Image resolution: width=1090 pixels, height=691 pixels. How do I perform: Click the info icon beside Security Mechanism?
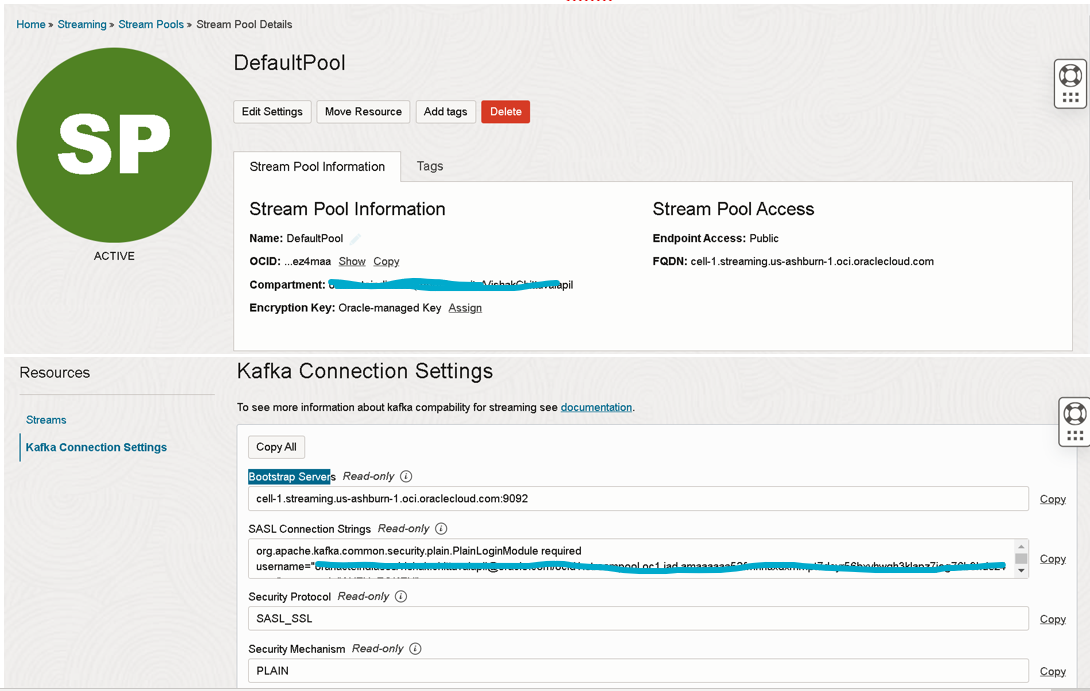tap(418, 648)
